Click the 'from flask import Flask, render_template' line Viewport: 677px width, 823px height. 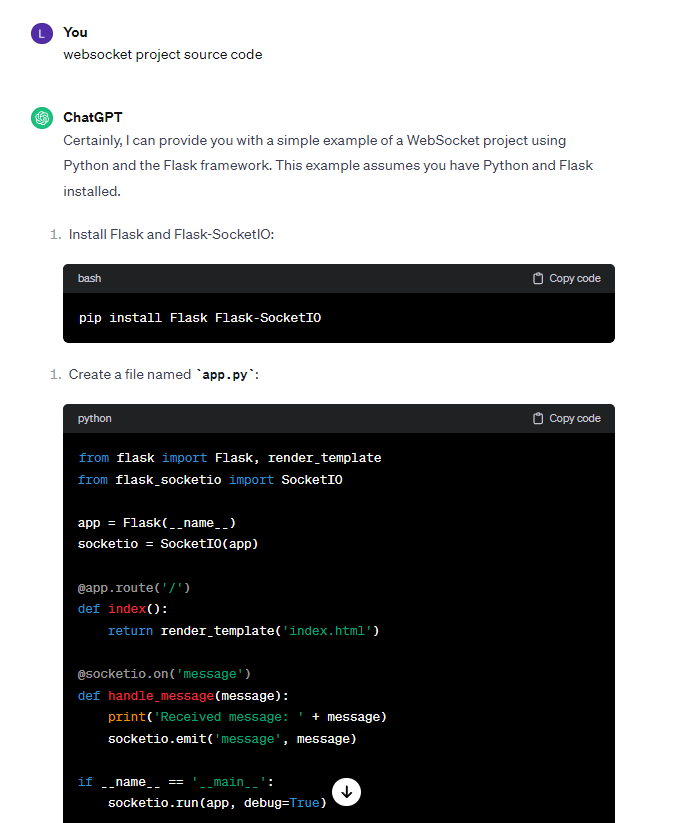[230, 458]
